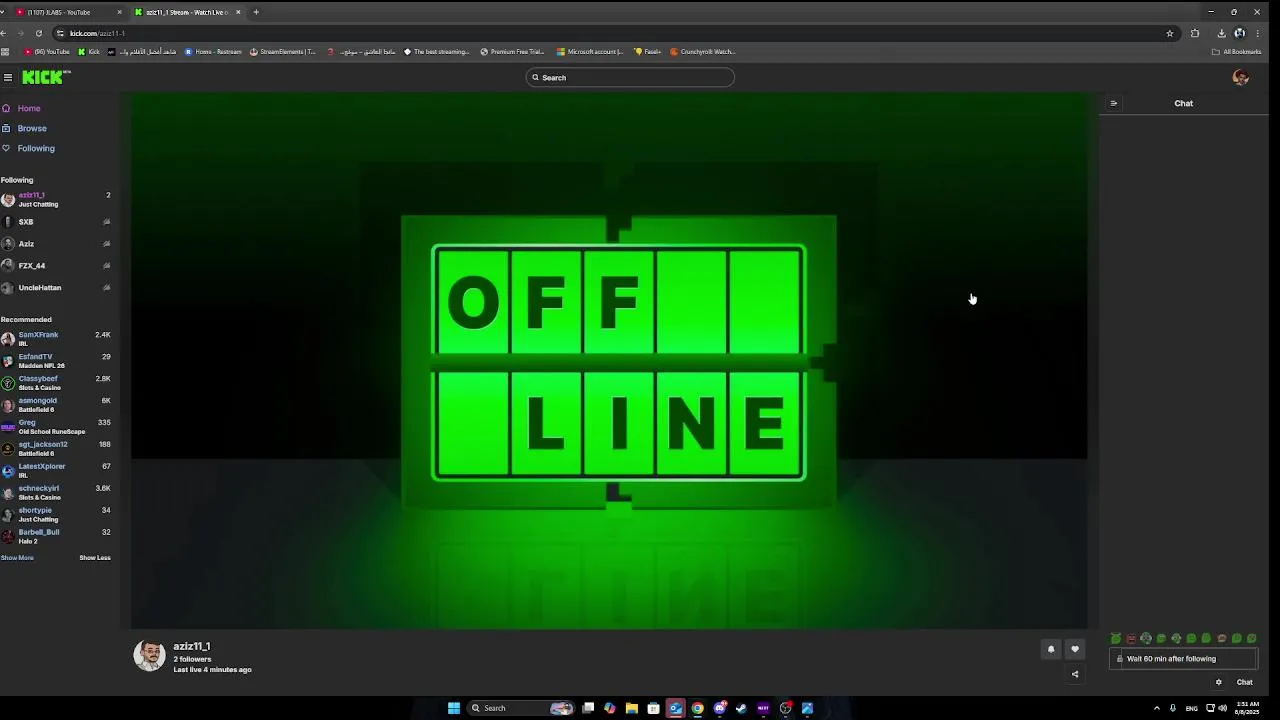Image resolution: width=1280 pixels, height=720 pixels.
Task: Open Browse in sidebar
Action: [24, 128]
